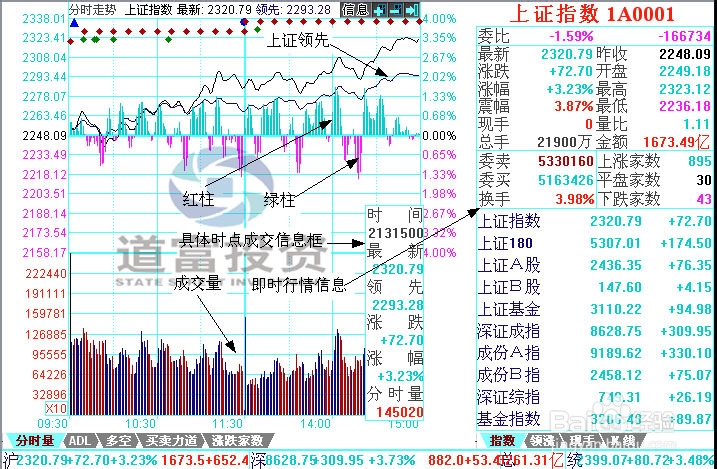Image resolution: width=717 pixels, height=469 pixels.
Task: Click the 10:30 time axis label
Action: [x=140, y=423]
